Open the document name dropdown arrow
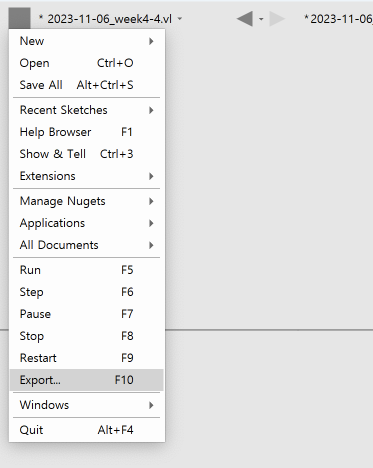This screenshot has width=373, height=468. click(180, 19)
